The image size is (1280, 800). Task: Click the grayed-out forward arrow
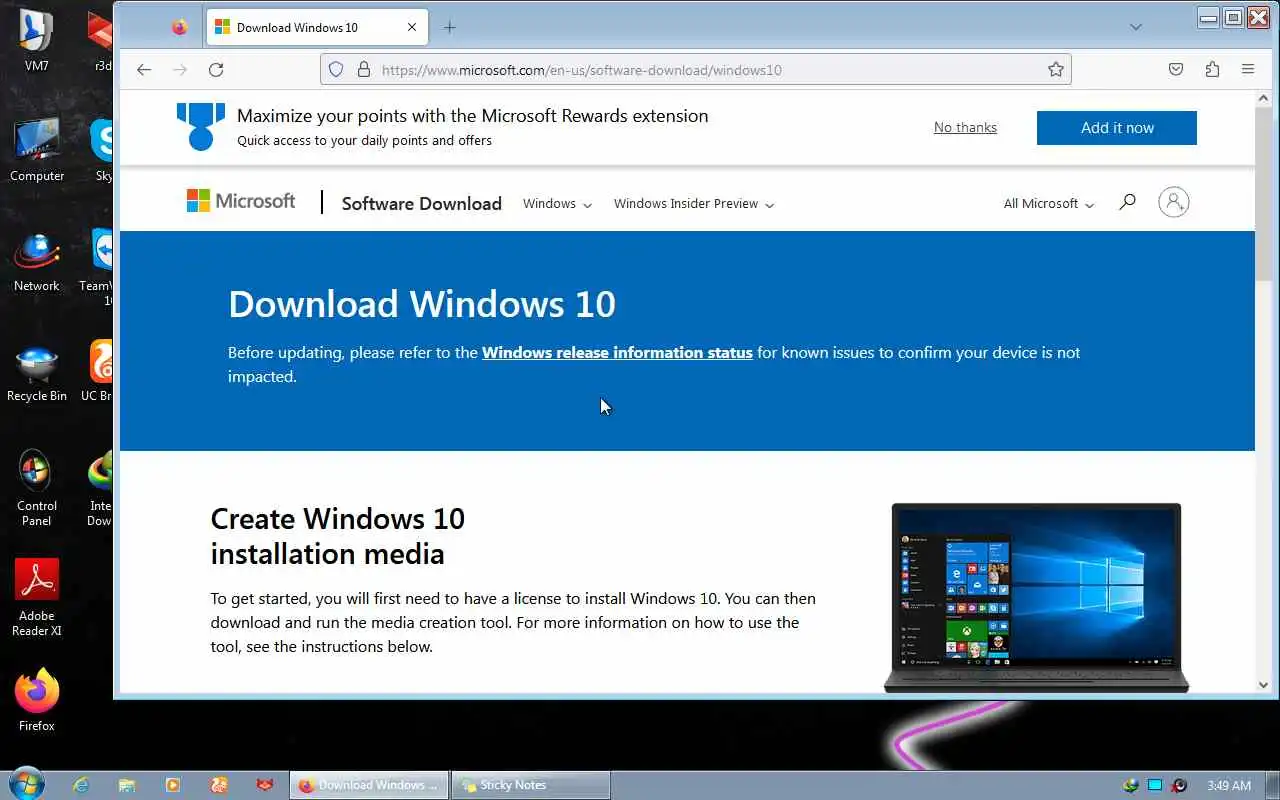(x=180, y=69)
